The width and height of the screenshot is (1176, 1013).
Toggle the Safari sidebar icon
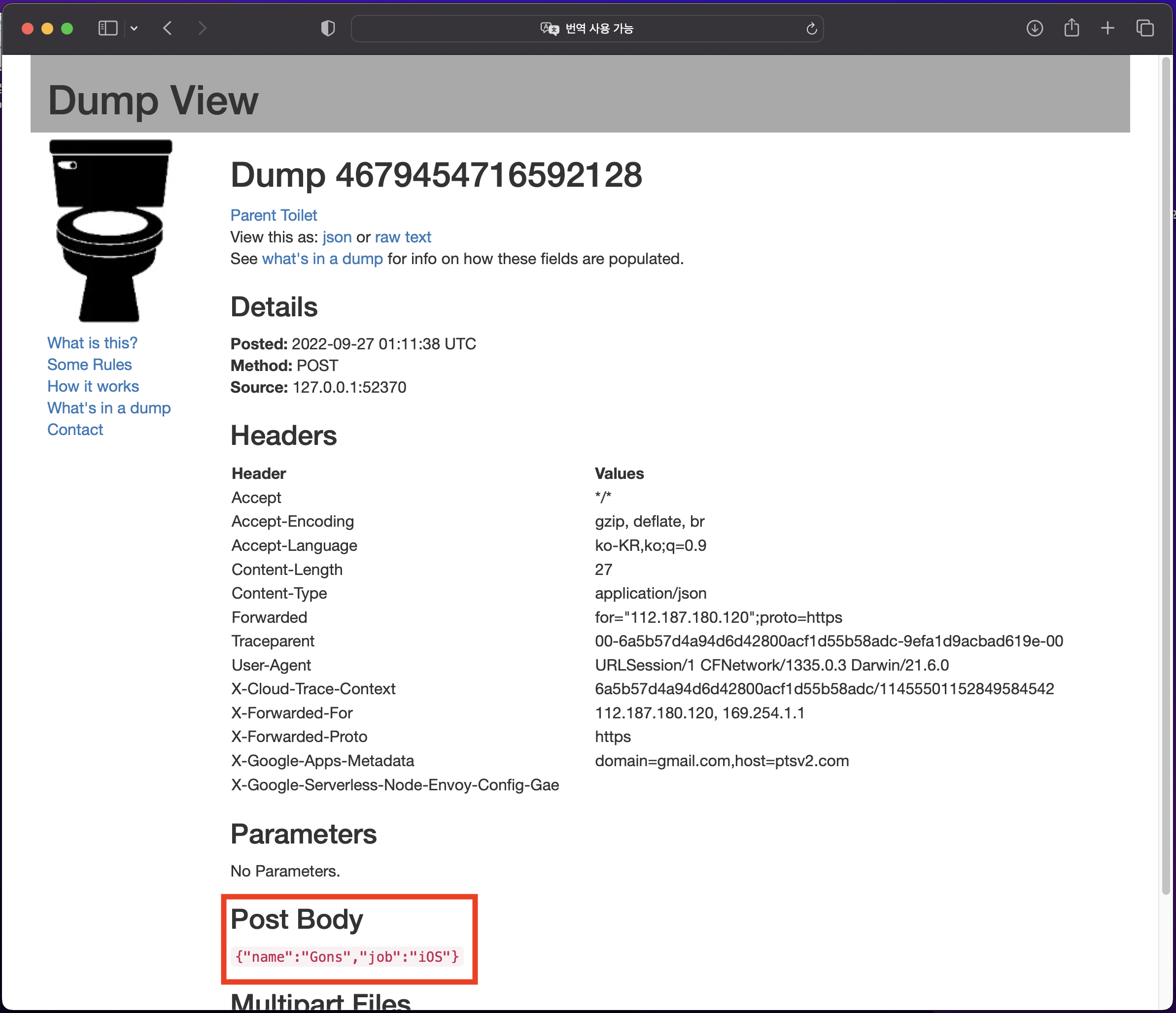click(x=107, y=29)
